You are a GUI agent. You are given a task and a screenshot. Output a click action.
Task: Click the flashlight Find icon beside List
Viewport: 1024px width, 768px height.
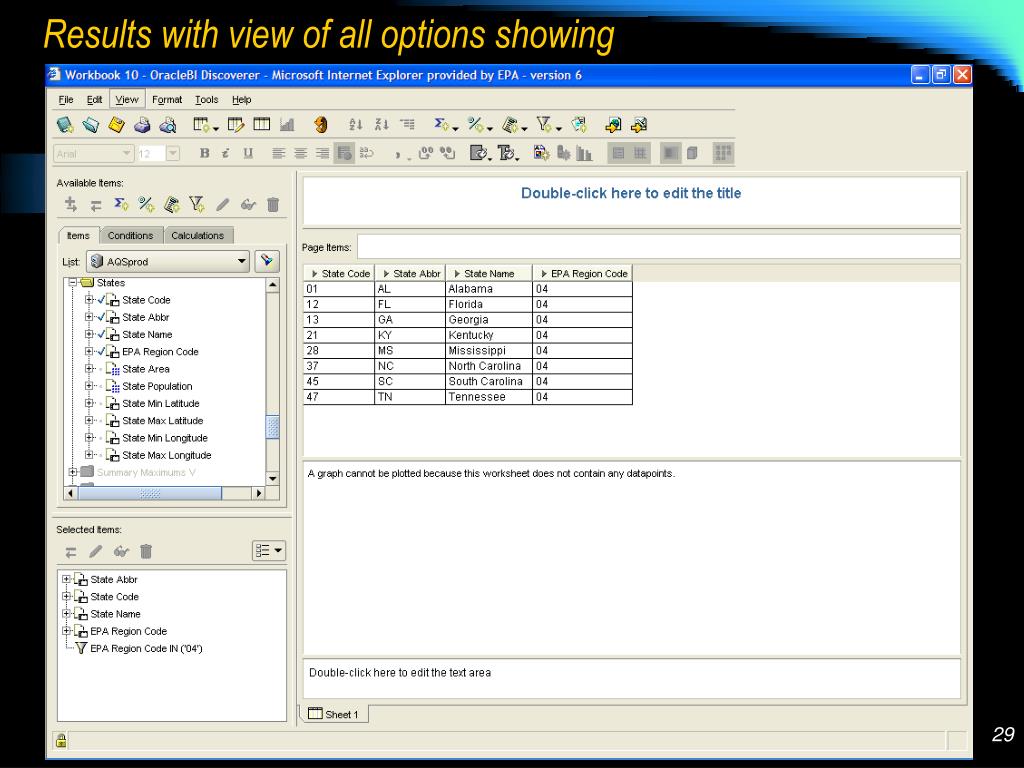(267, 261)
